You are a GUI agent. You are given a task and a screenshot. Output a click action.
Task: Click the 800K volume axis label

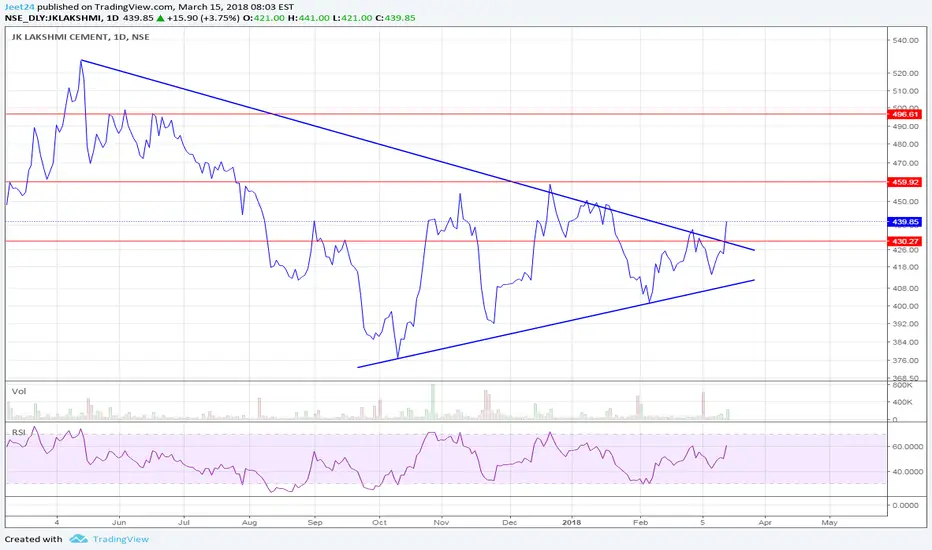coord(903,385)
